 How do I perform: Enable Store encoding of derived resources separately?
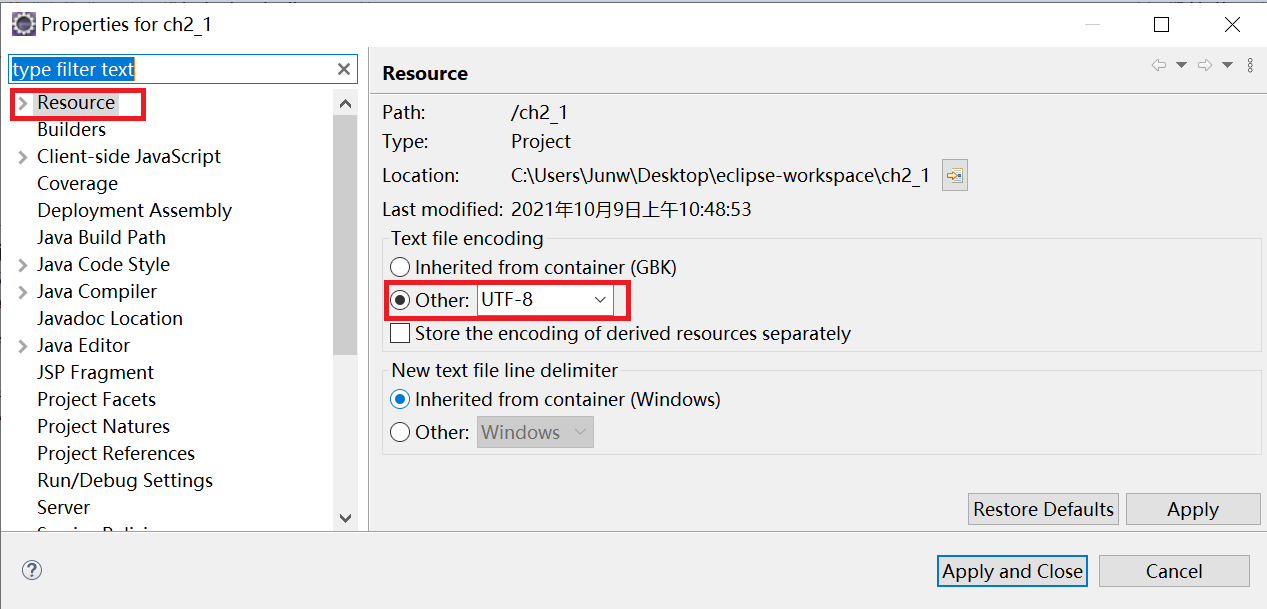[400, 333]
